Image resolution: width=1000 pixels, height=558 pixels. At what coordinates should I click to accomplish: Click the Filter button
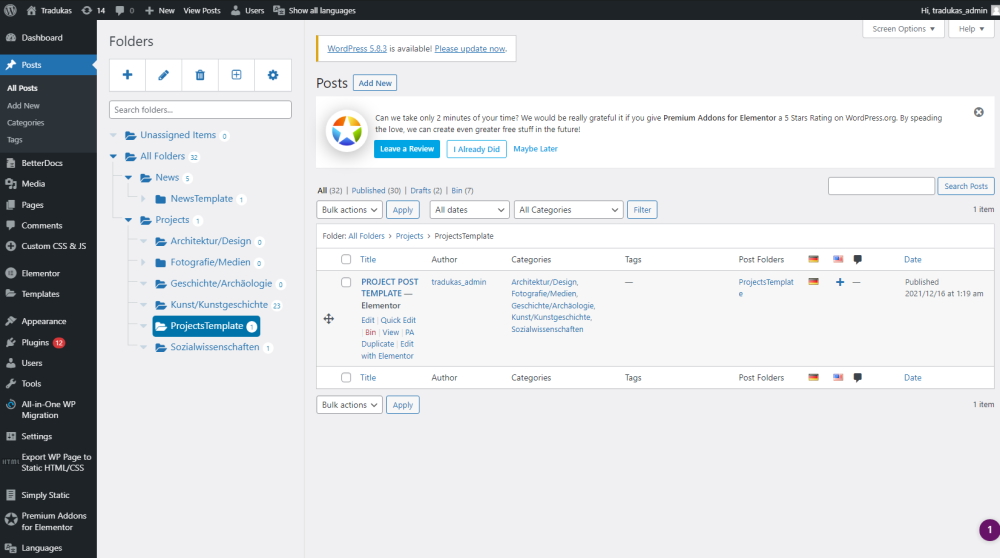click(642, 210)
